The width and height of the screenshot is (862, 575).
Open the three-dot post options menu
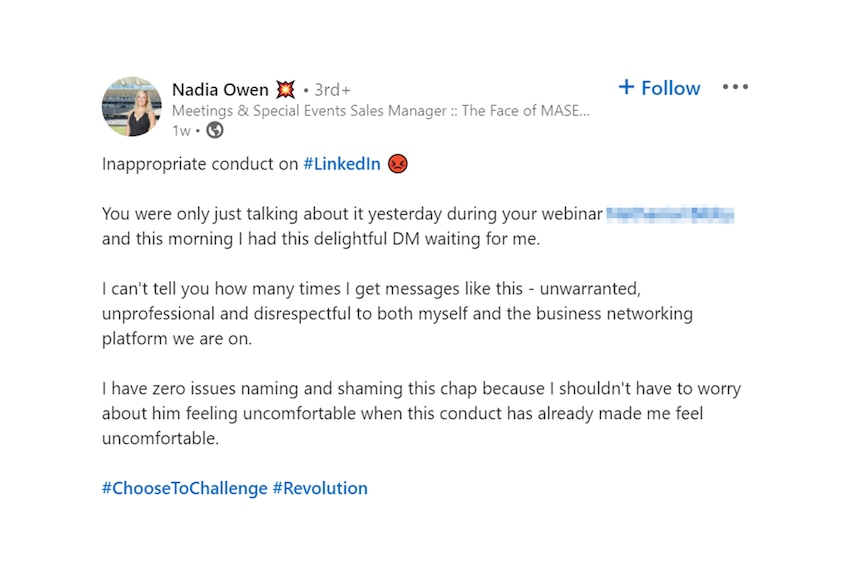735,87
